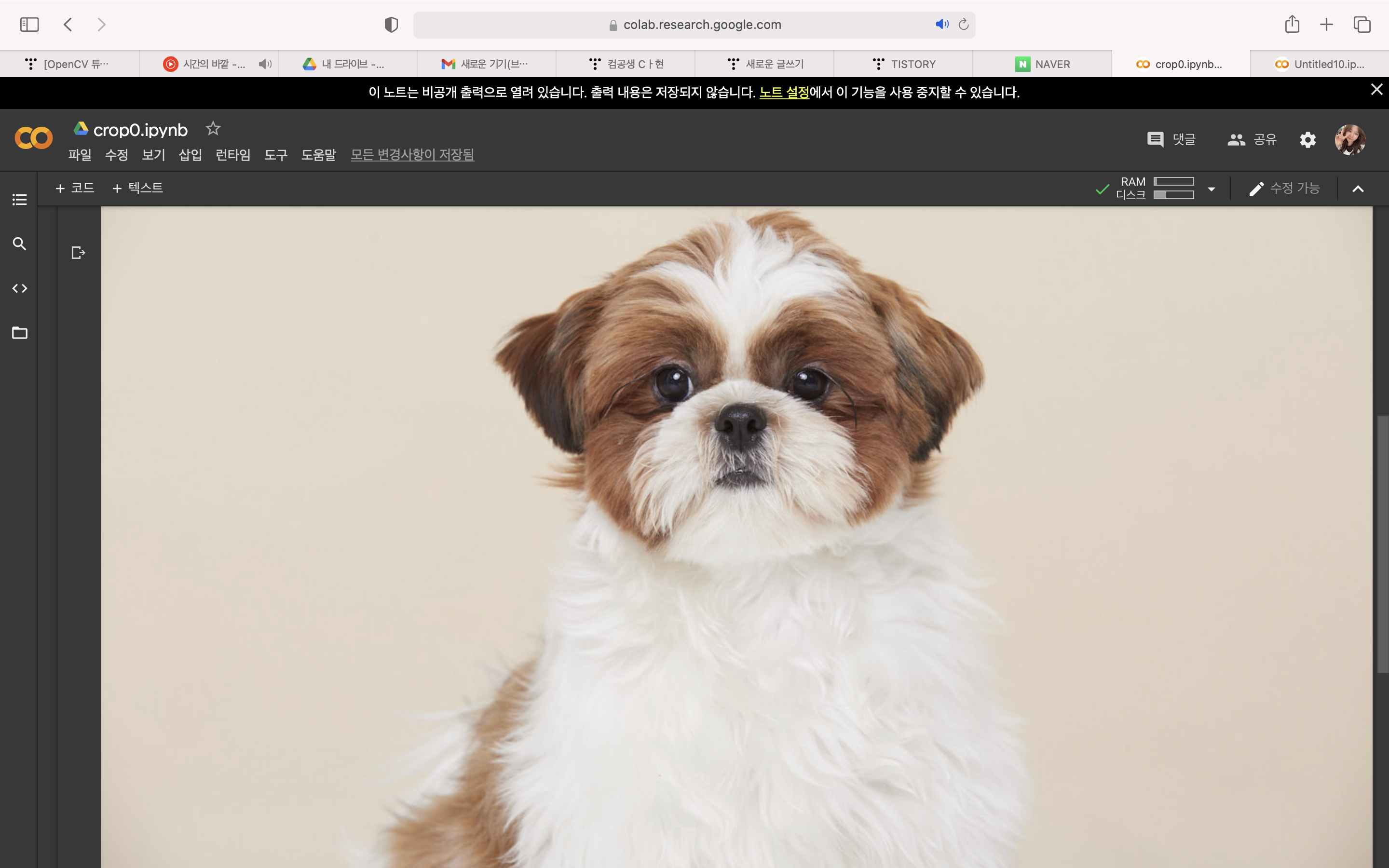The height and width of the screenshot is (868, 1389).
Task: Toggle the Safari sidebar
Action: (29, 24)
